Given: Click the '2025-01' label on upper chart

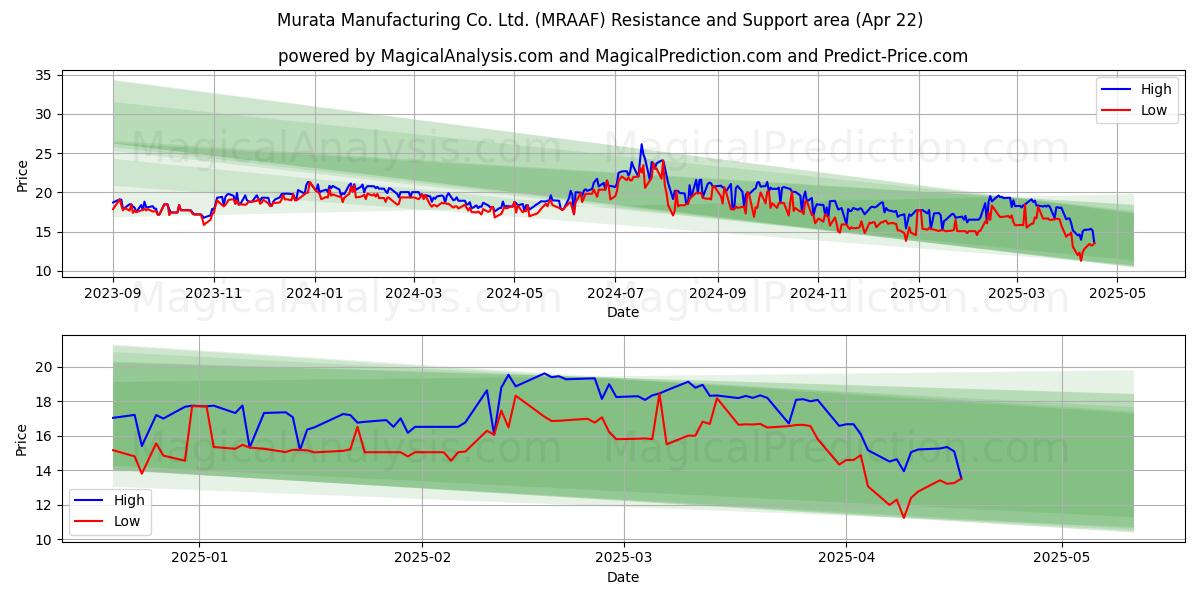Looking at the screenshot, I should (x=918, y=293).
